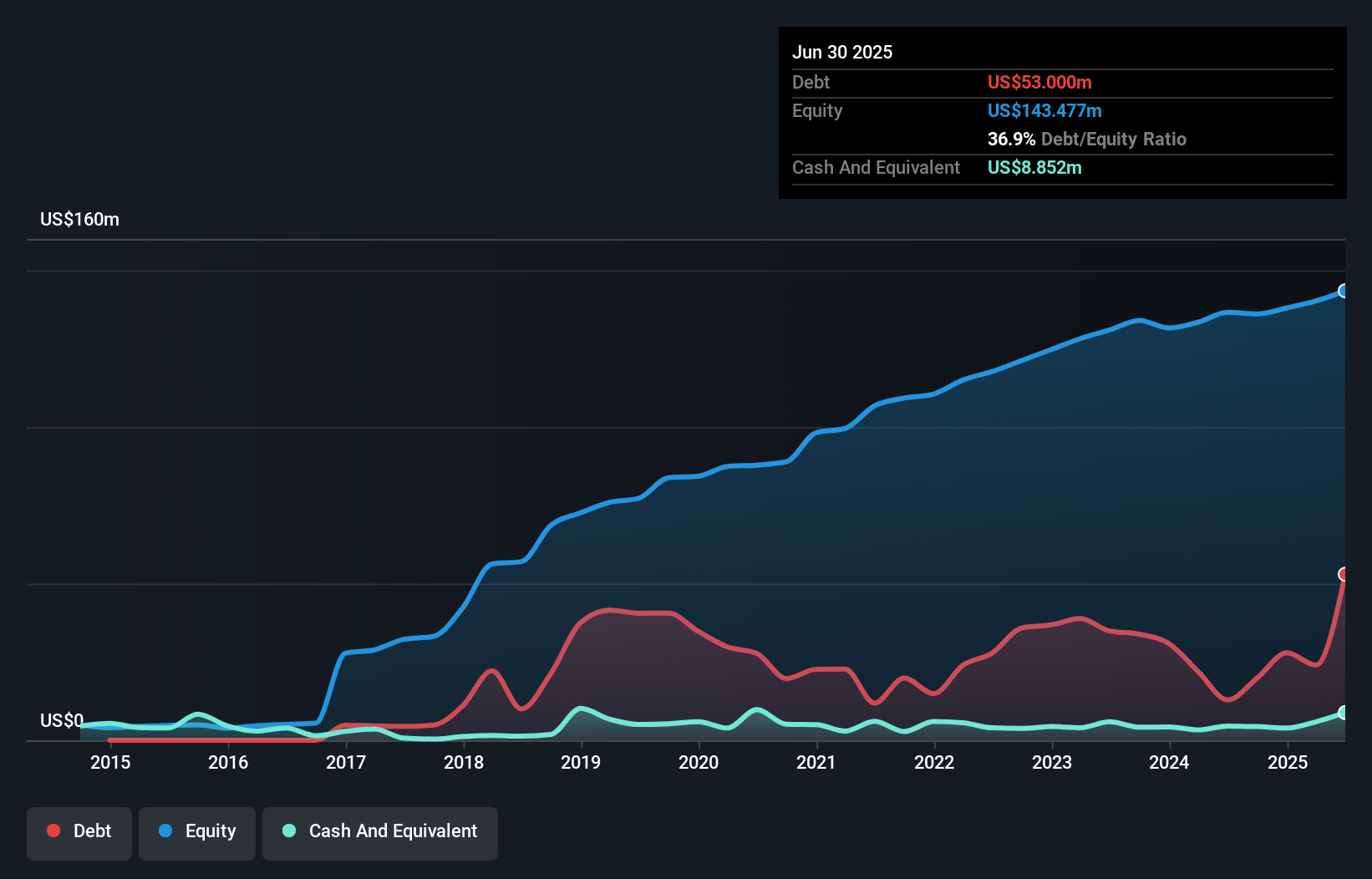Click the 2023 x-axis label
Viewport: 1372px width, 879px height.
[x=1052, y=762]
